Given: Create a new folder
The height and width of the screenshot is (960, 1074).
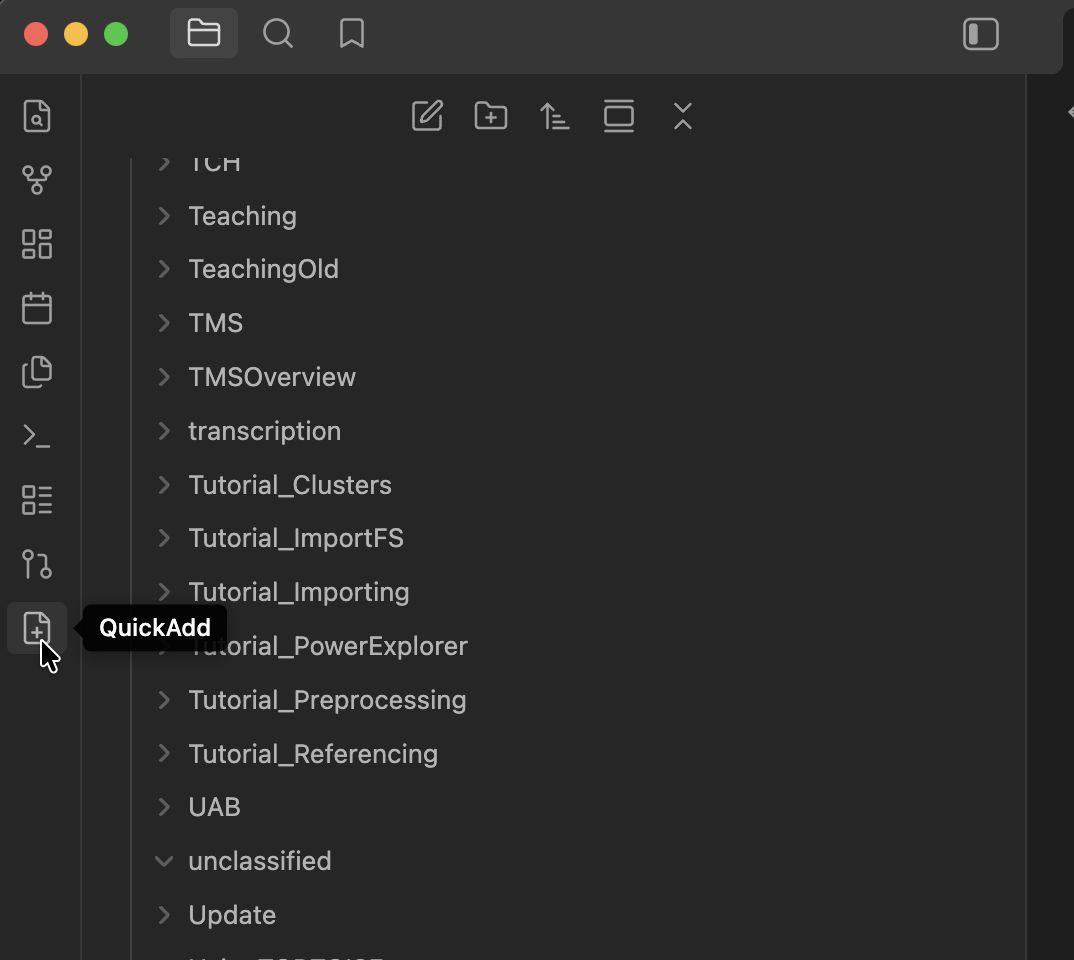Looking at the screenshot, I should [491, 116].
